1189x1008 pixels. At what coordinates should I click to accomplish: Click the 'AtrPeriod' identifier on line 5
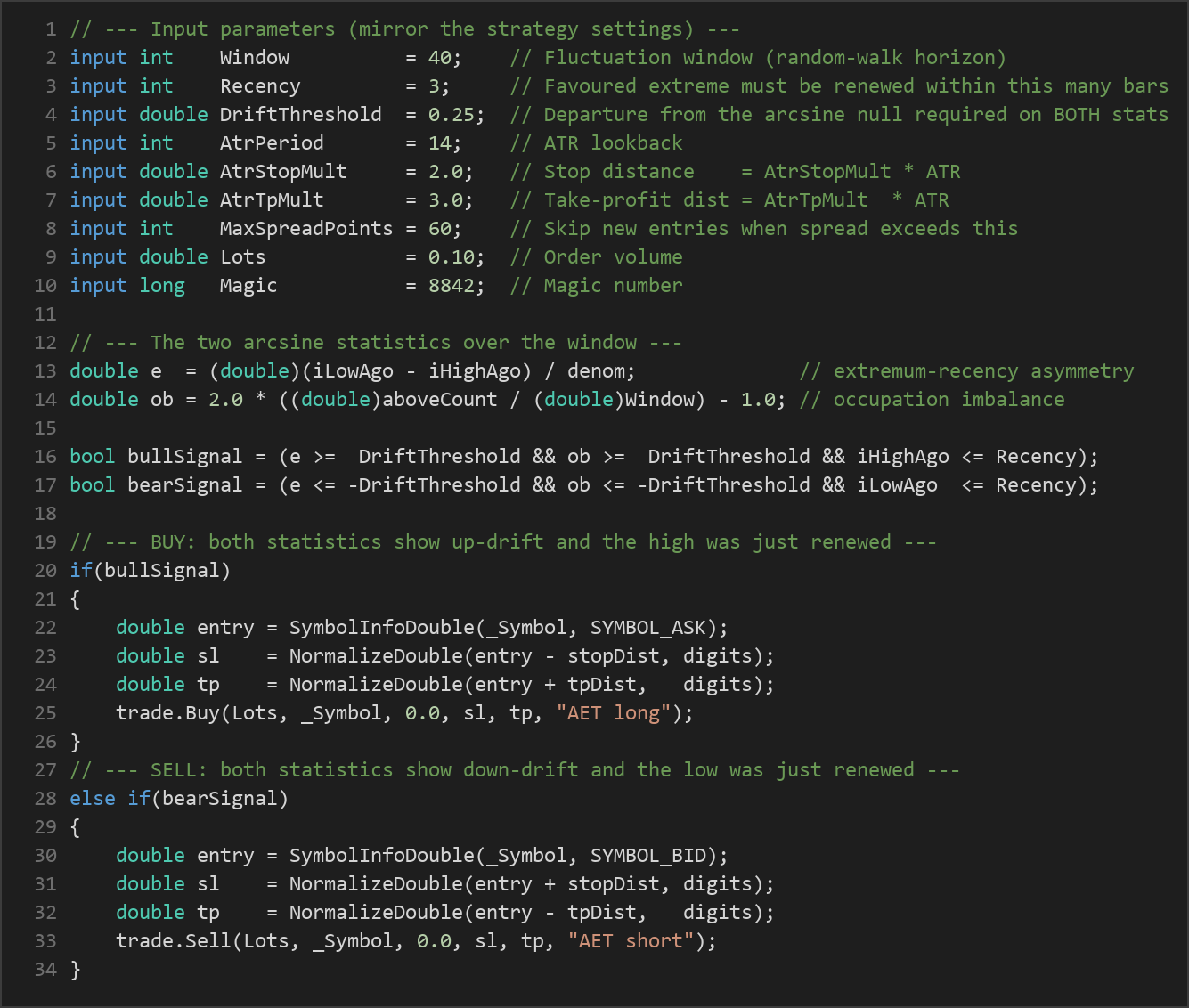[272, 143]
